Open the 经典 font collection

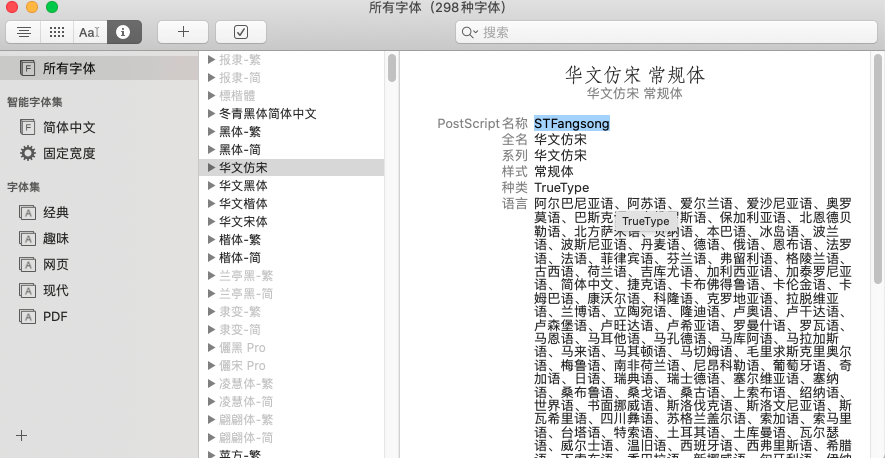click(x=56, y=212)
